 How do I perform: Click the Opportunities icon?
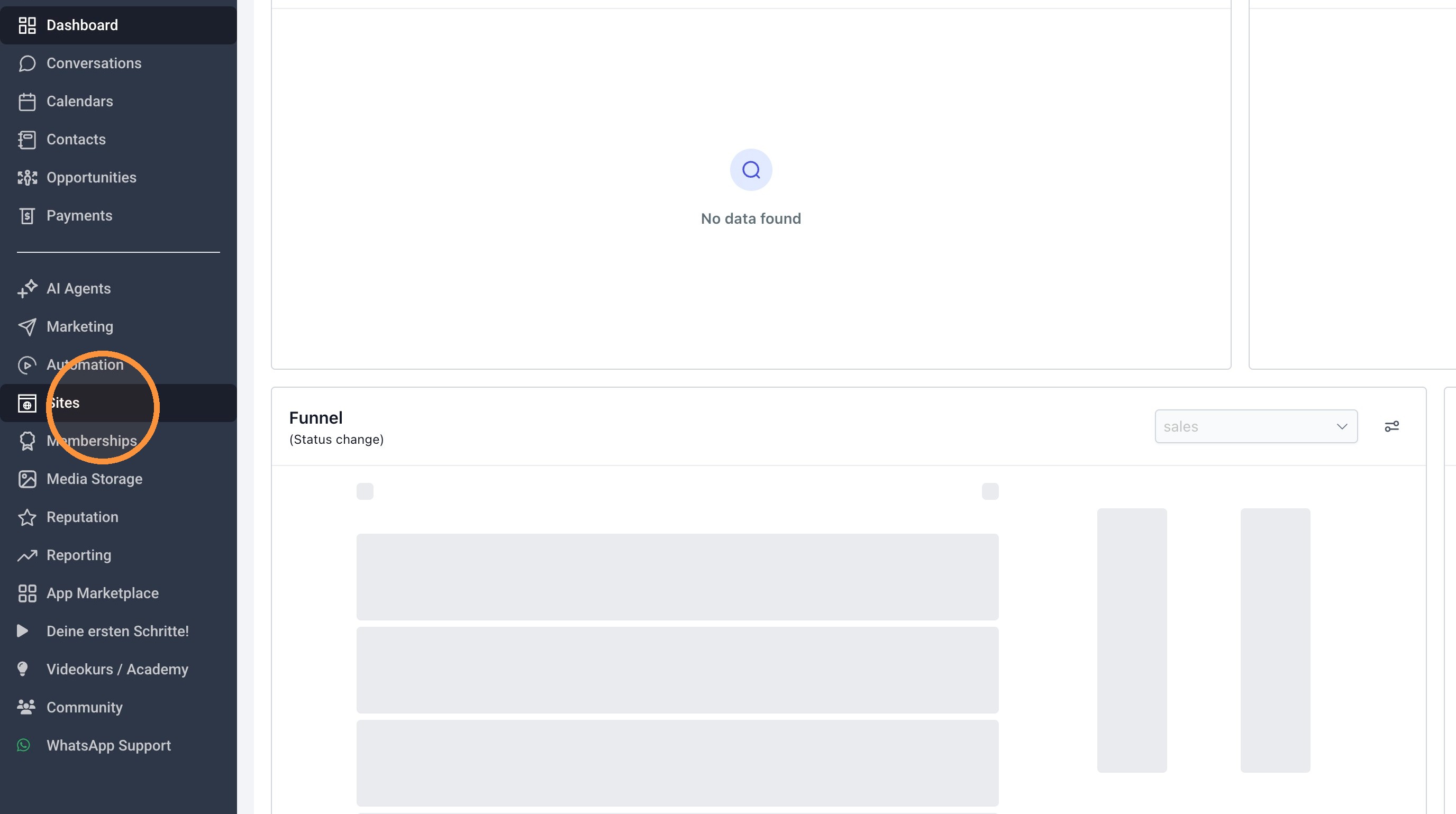click(x=27, y=177)
